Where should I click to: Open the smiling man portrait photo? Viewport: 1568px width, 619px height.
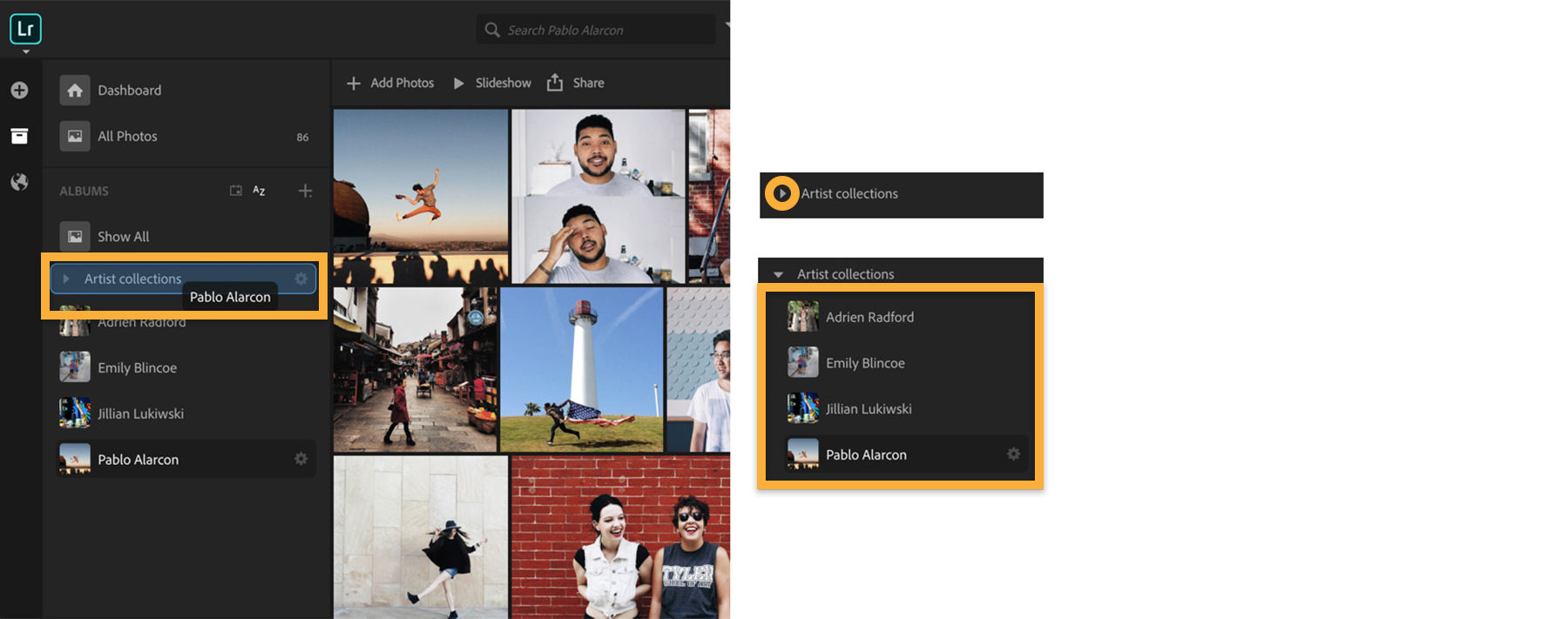click(598, 152)
